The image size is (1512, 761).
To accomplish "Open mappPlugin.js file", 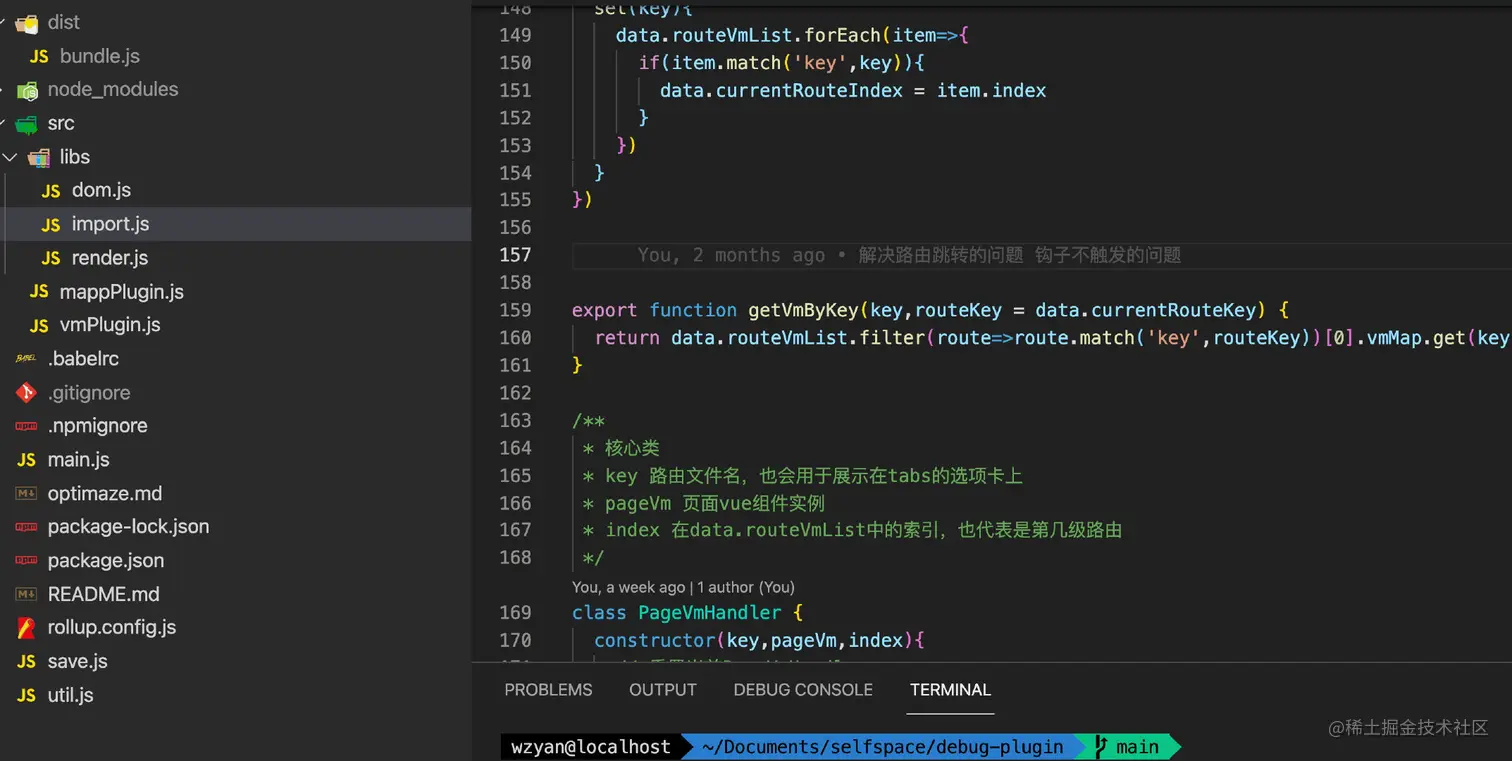I will click(x=122, y=292).
